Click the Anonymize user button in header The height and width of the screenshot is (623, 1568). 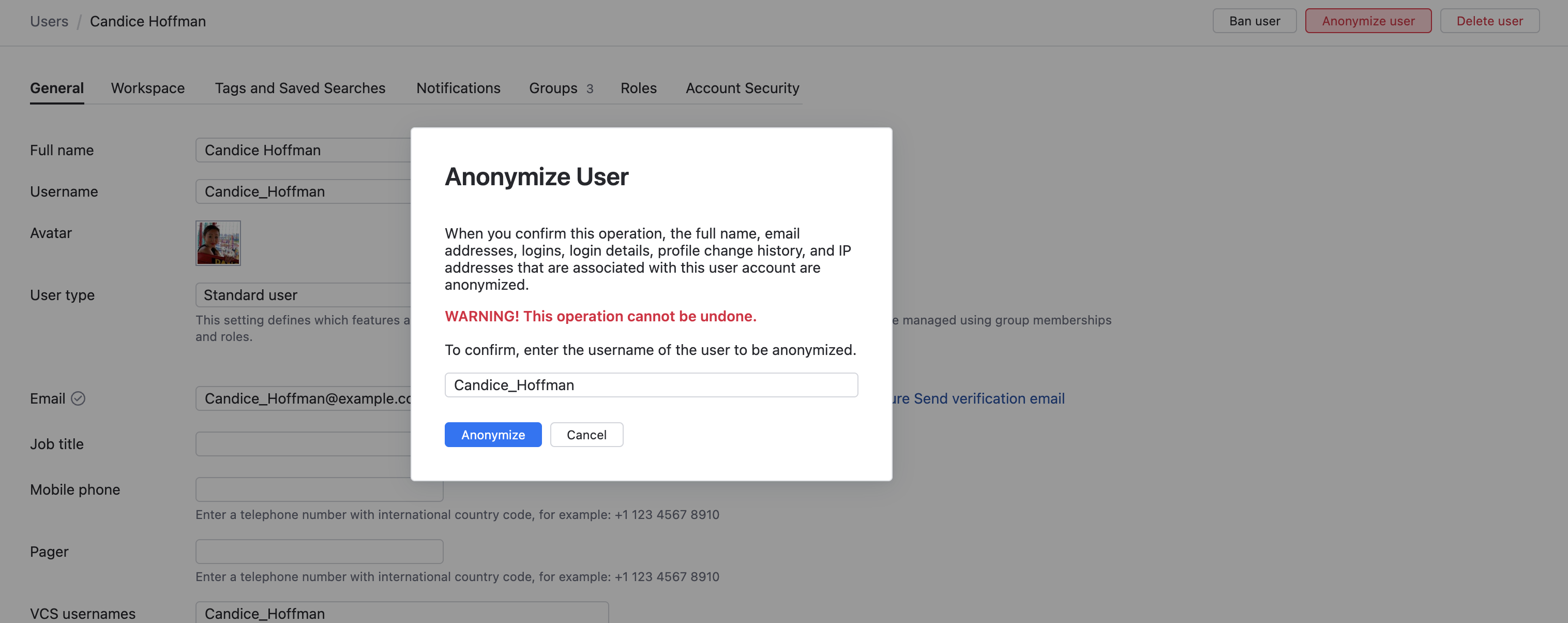pos(1368,21)
